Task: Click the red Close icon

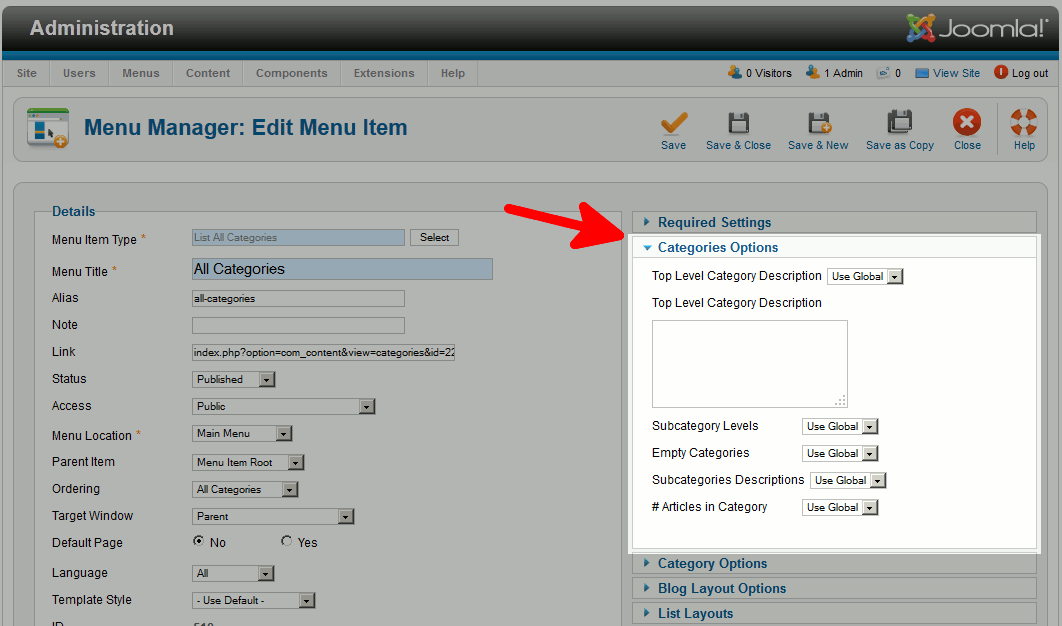Action: pos(967,123)
